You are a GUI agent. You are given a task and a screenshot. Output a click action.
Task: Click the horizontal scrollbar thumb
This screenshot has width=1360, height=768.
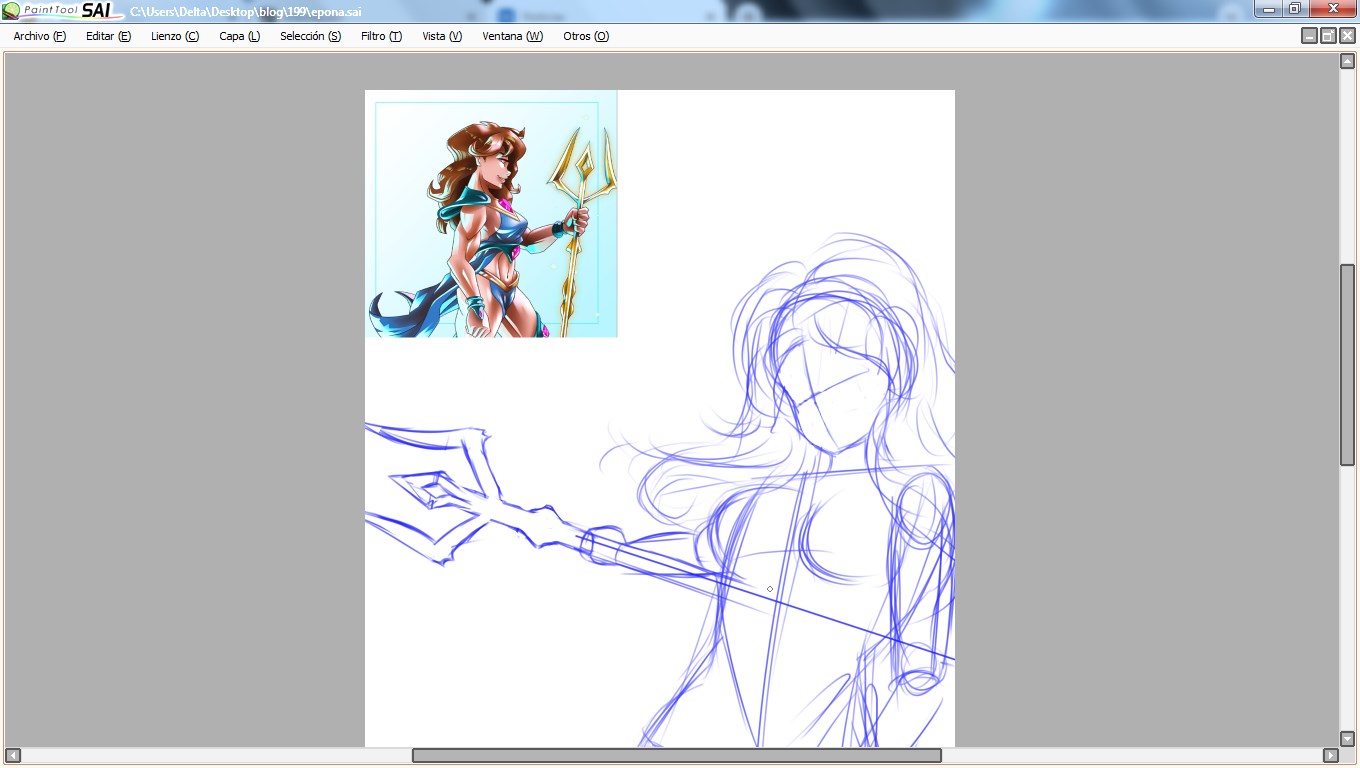(x=677, y=755)
